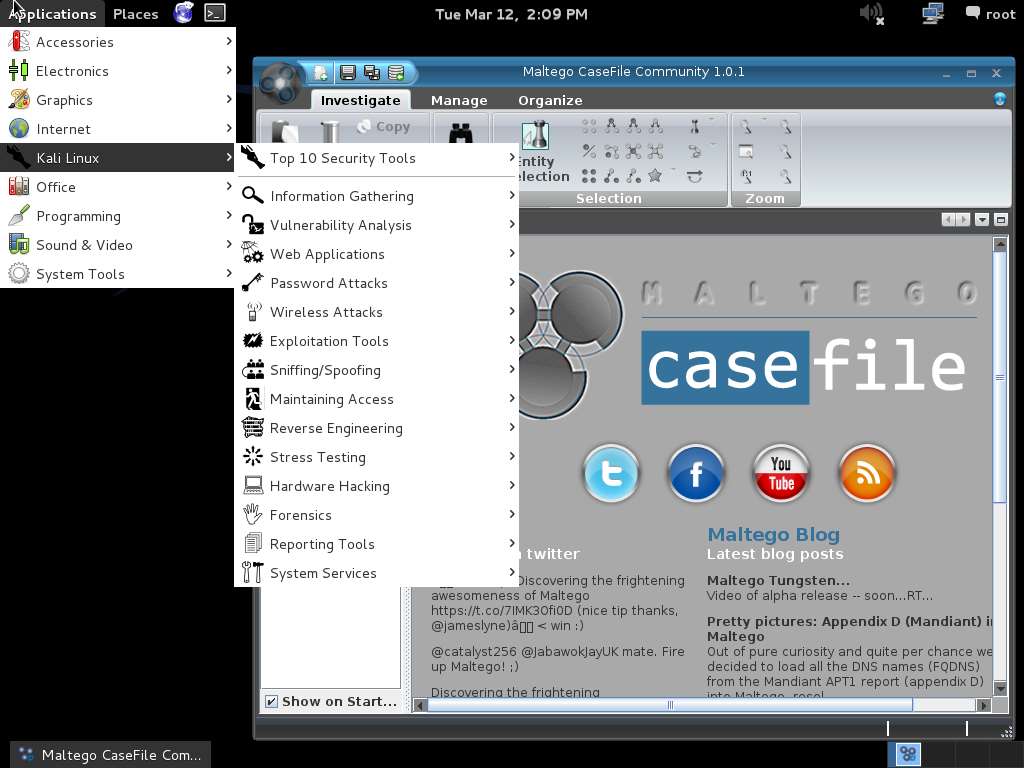This screenshot has width=1024, height=768.
Task: Open the YouTube channel icon
Action: click(x=781, y=474)
